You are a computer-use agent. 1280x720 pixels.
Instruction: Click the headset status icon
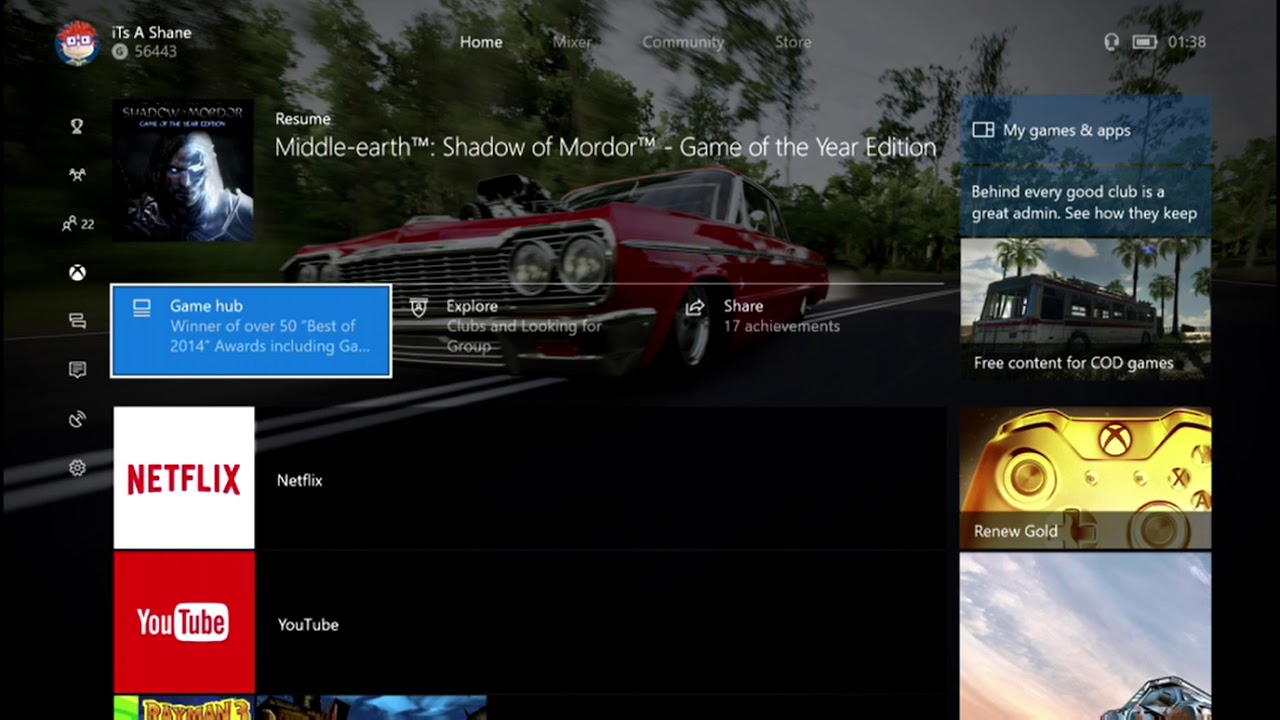1111,42
